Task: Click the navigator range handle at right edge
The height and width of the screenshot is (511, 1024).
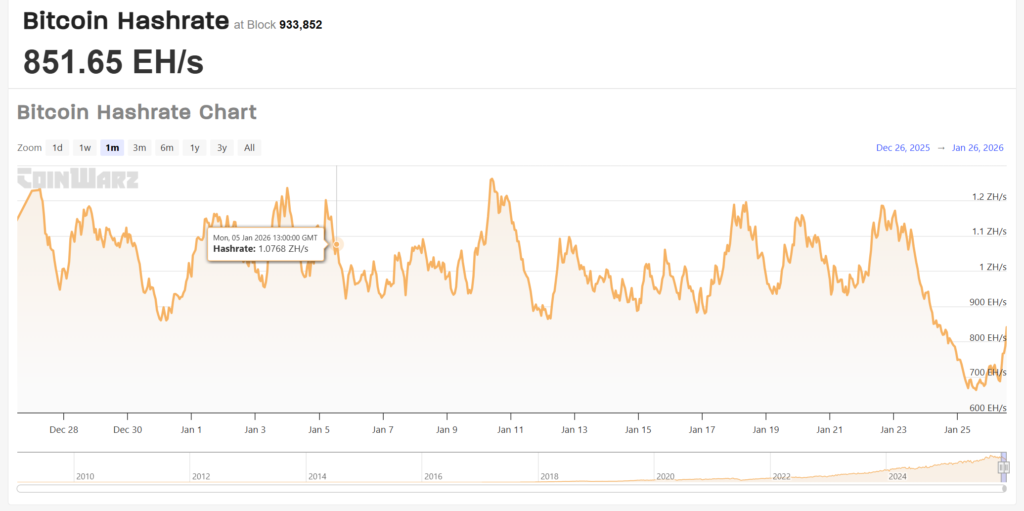Action: click(1003, 467)
